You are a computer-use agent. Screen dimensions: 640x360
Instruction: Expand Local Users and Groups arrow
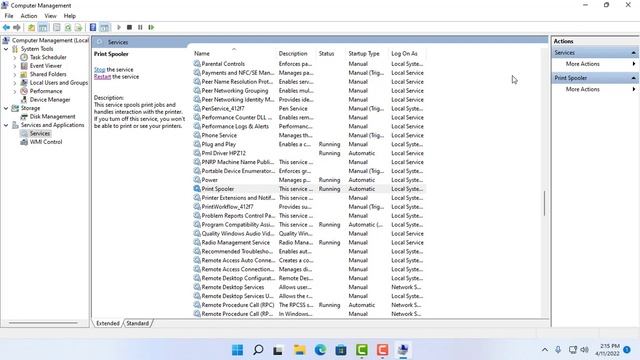point(15,83)
